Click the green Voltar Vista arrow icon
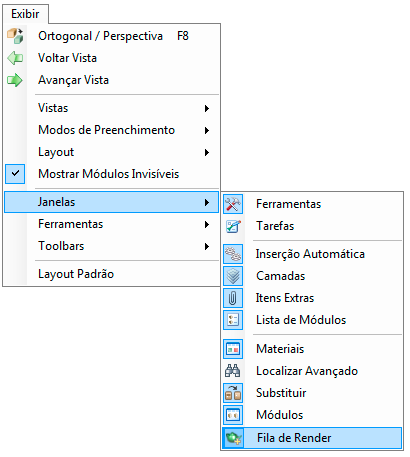410x457 pixels. point(15,58)
